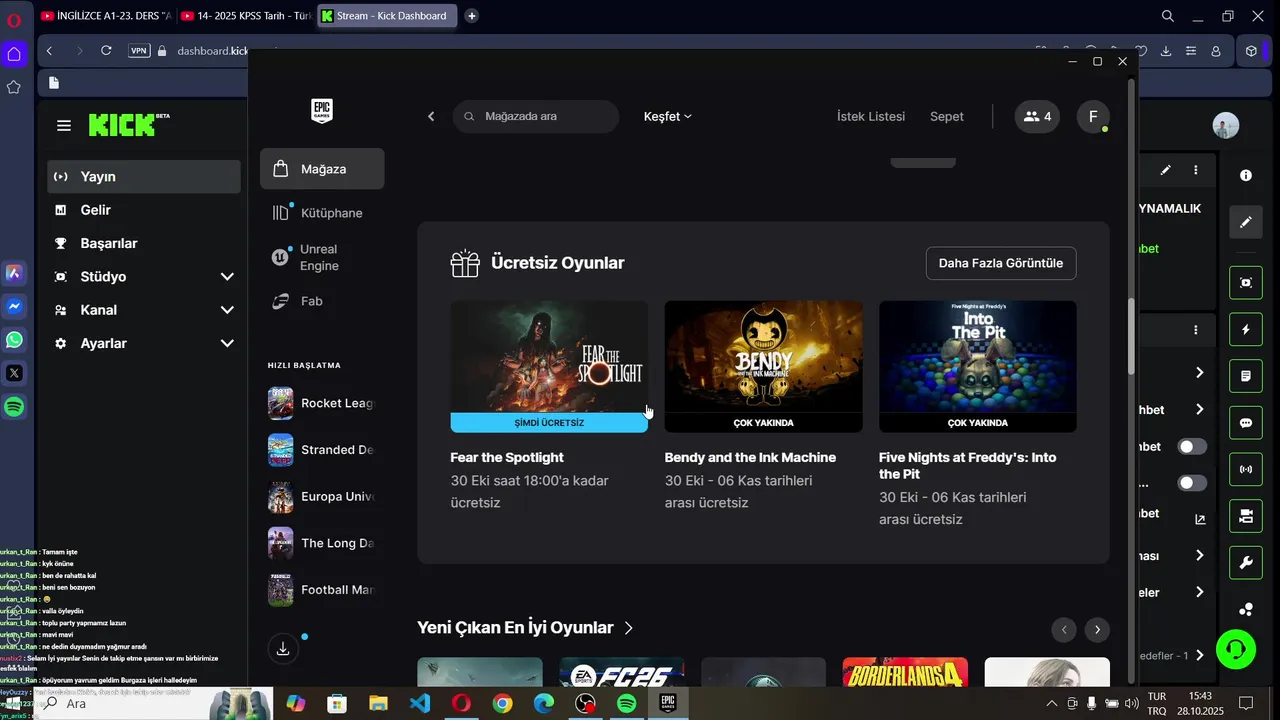Viewport: 1280px width, 720px height.
Task: Click the Kick screen capture frame icon
Action: click(1246, 283)
